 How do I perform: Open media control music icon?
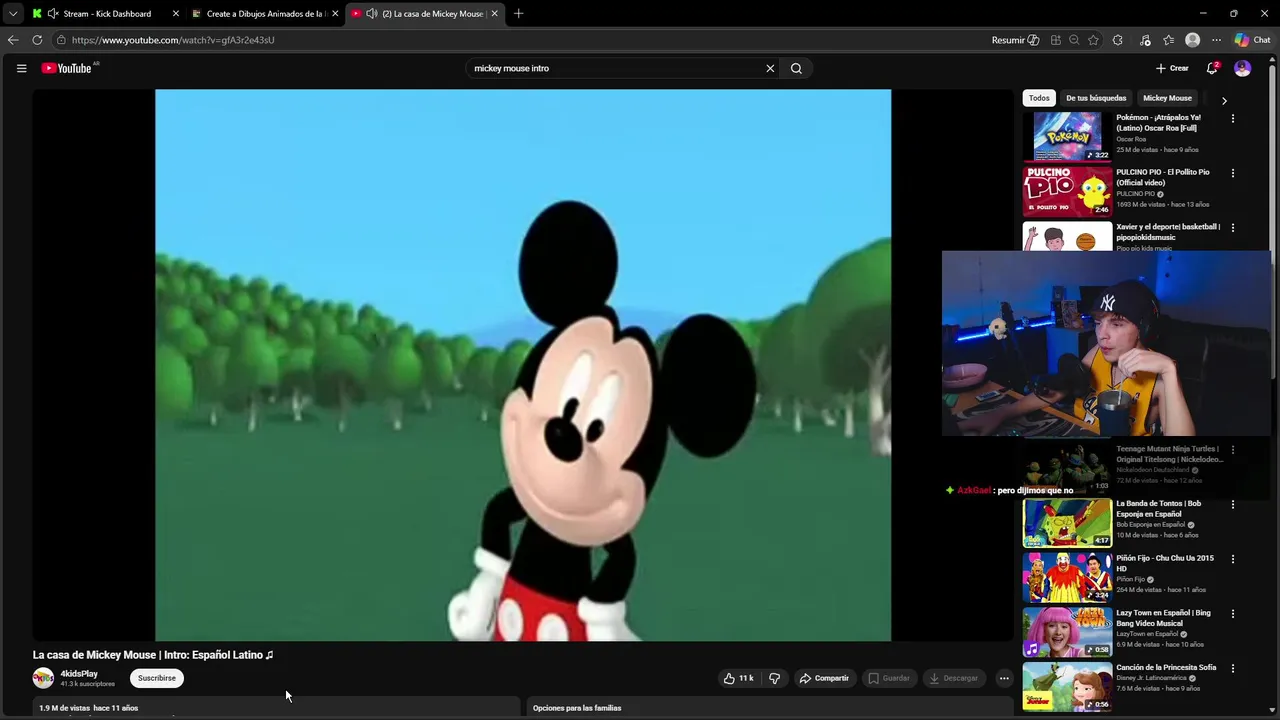pyautogui.click(x=1145, y=40)
